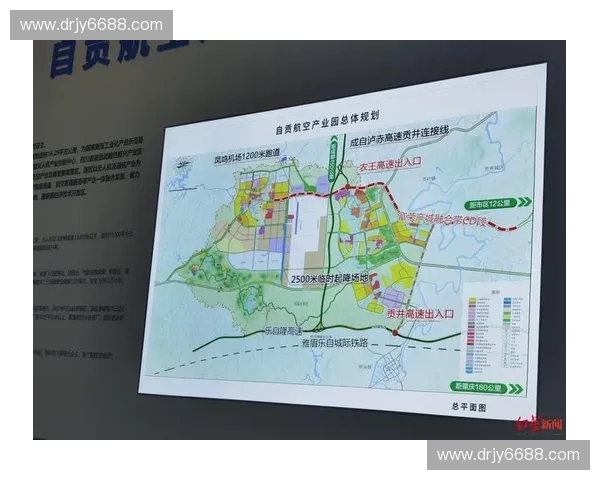The width and height of the screenshot is (600, 480).
Task: Click the vertical green arrow banner at map top
Action: pyautogui.click(x=332, y=157)
